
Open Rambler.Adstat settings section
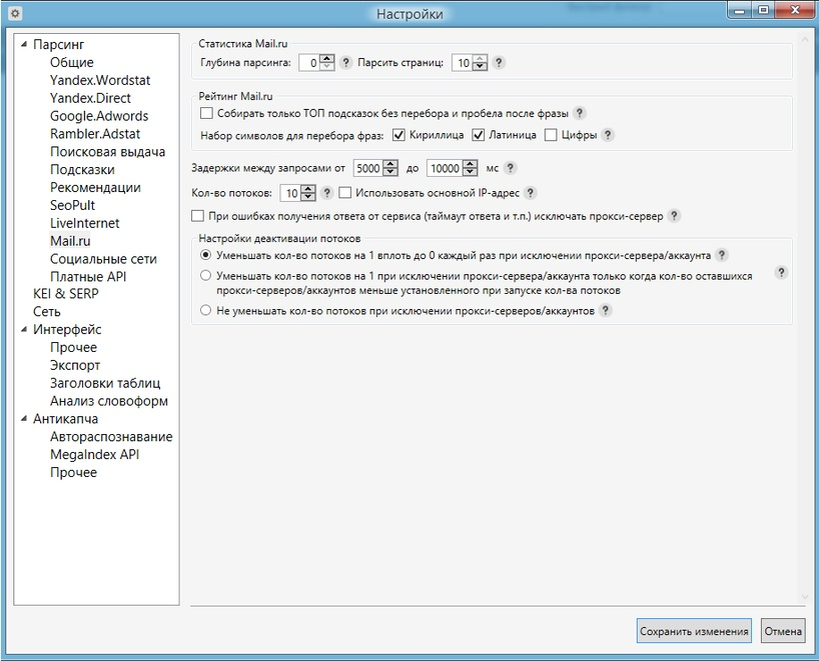(x=95, y=134)
